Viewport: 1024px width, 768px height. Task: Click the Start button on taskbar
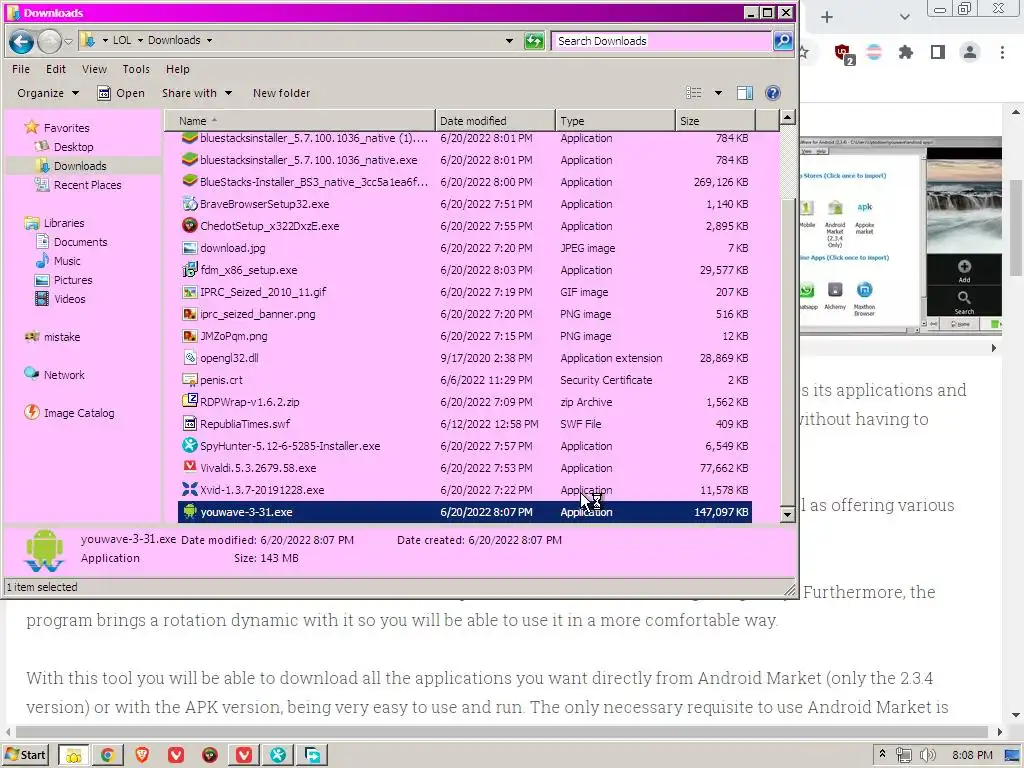pos(25,755)
